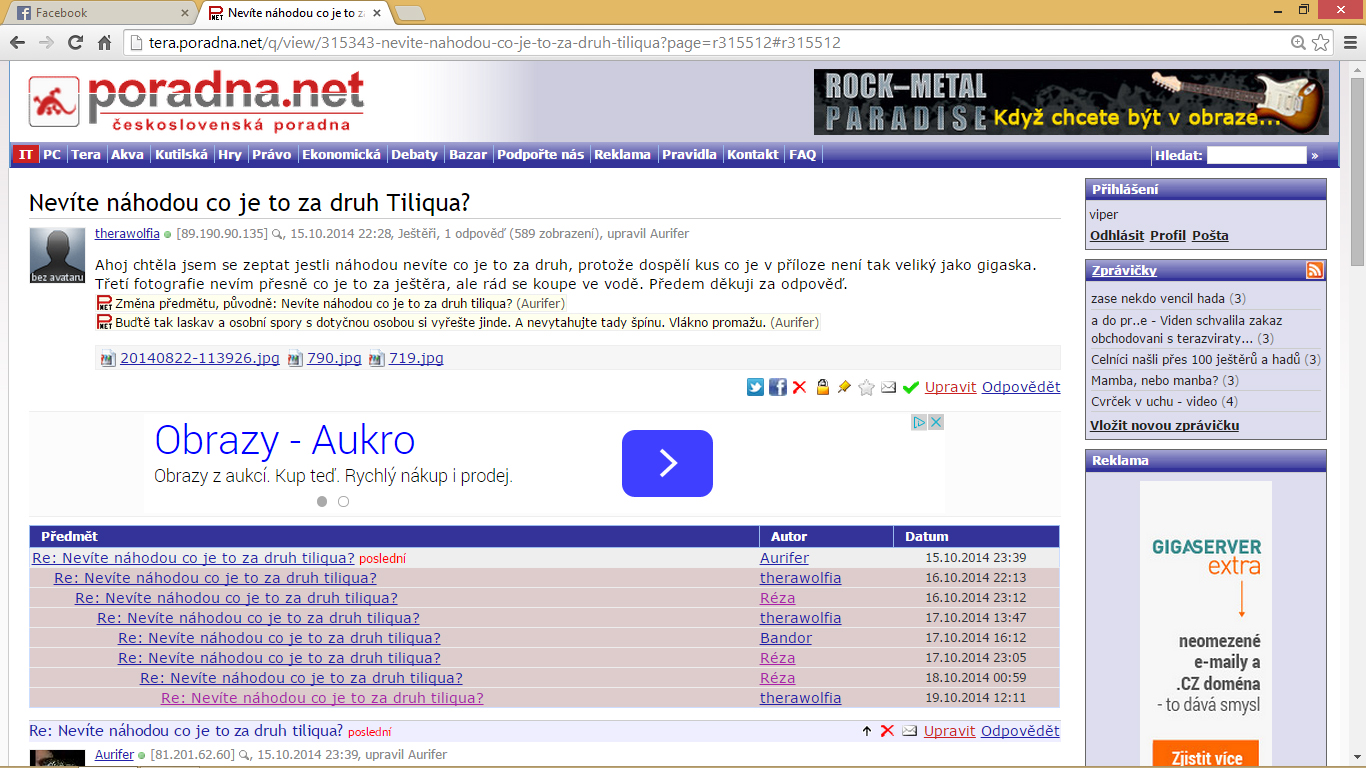Share the thread via Twitter icon
1366x768 pixels.
click(x=756, y=387)
